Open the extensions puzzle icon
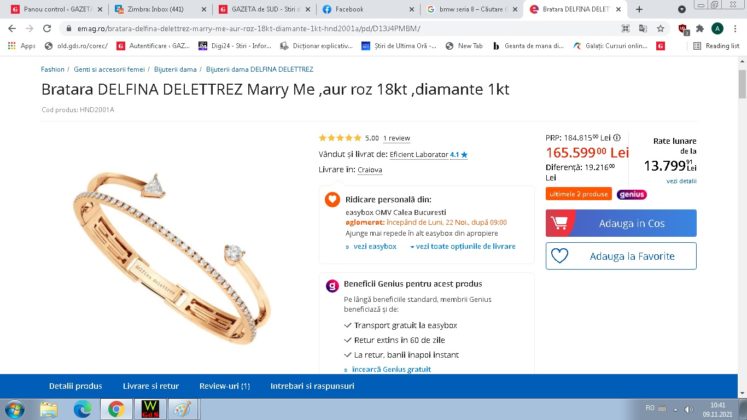This screenshot has width=747, height=420. 700,29
